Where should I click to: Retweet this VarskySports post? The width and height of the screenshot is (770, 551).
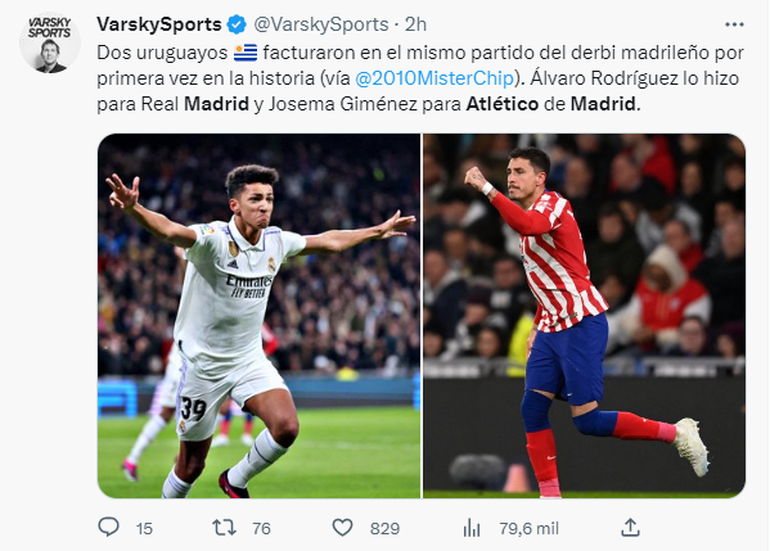pos(224,528)
